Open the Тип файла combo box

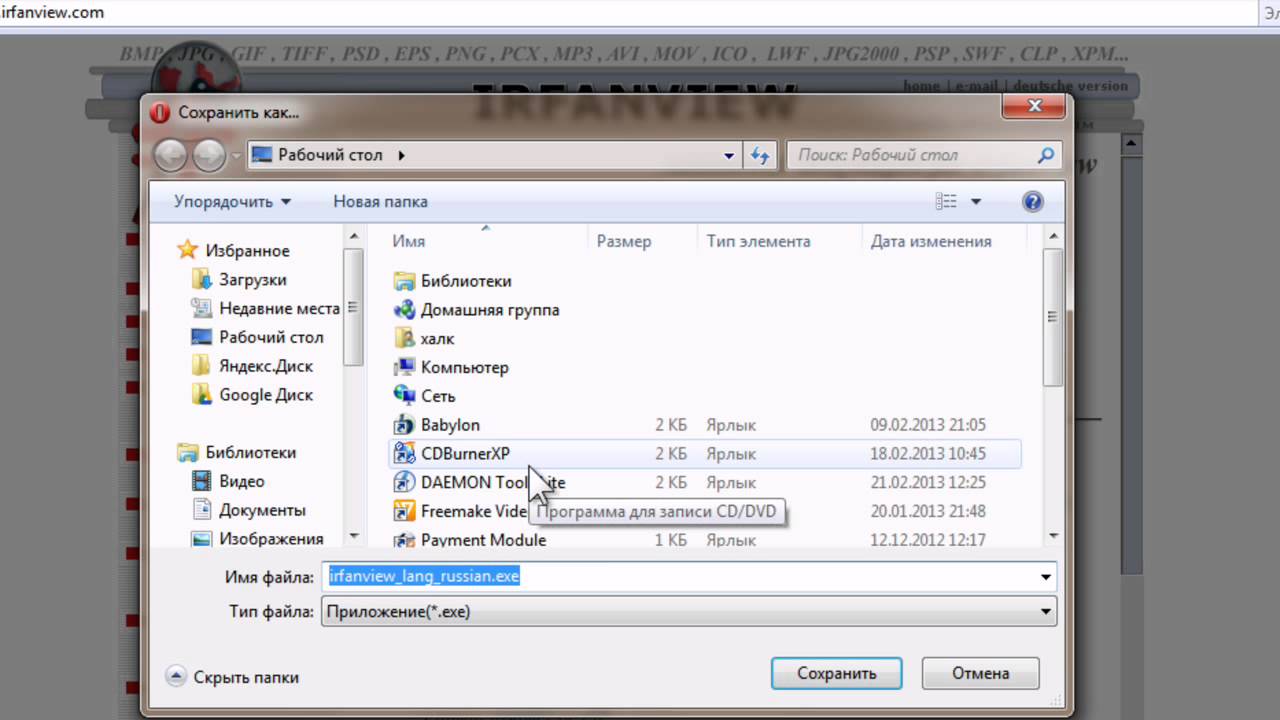[x=688, y=611]
